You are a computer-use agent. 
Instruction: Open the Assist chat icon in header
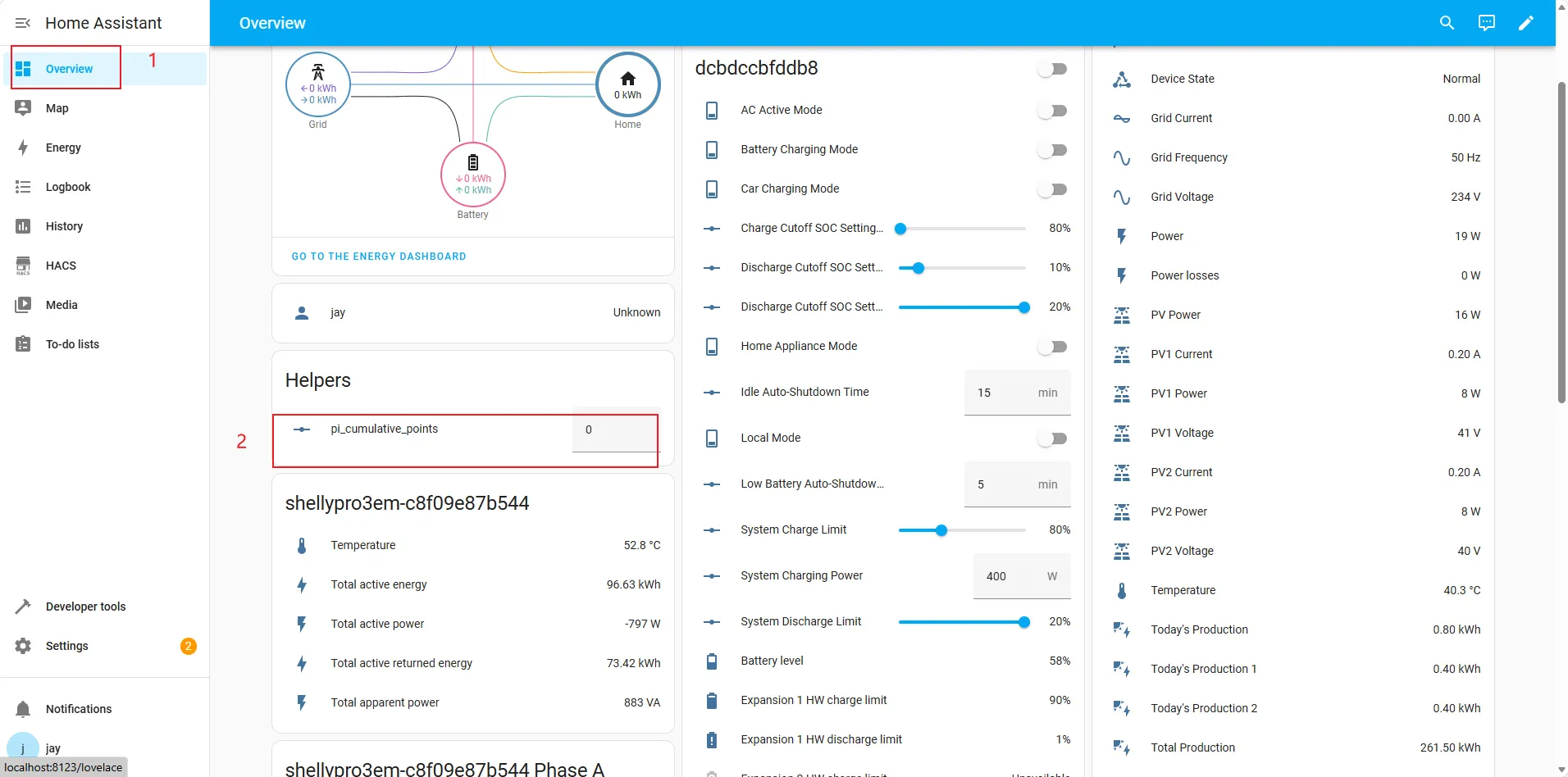point(1486,23)
